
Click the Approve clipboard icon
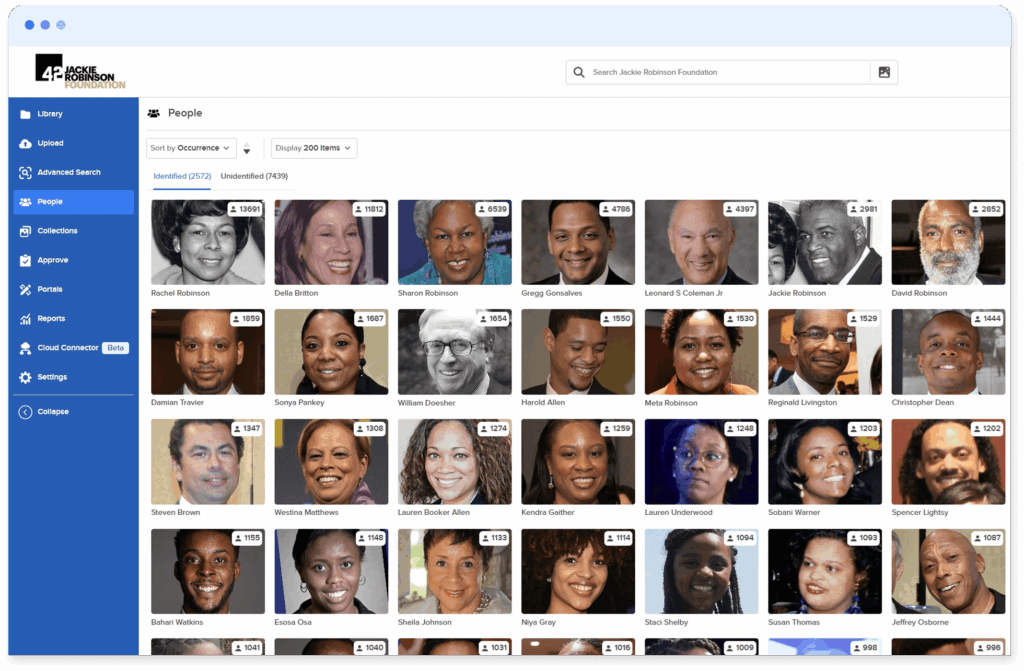[25, 260]
